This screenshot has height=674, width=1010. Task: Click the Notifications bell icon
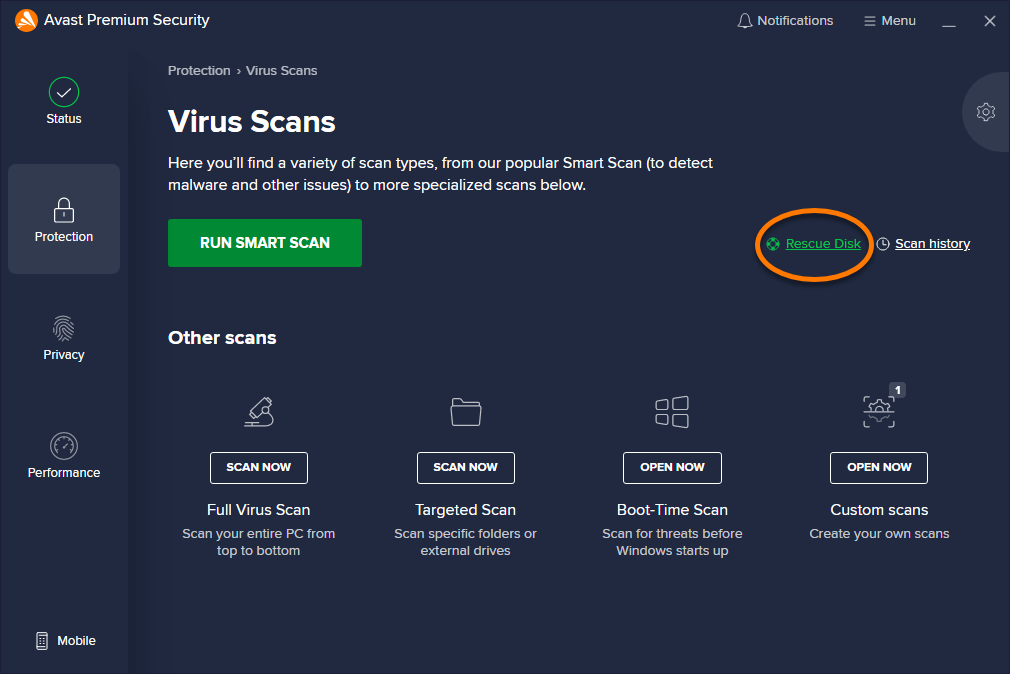(x=744, y=21)
